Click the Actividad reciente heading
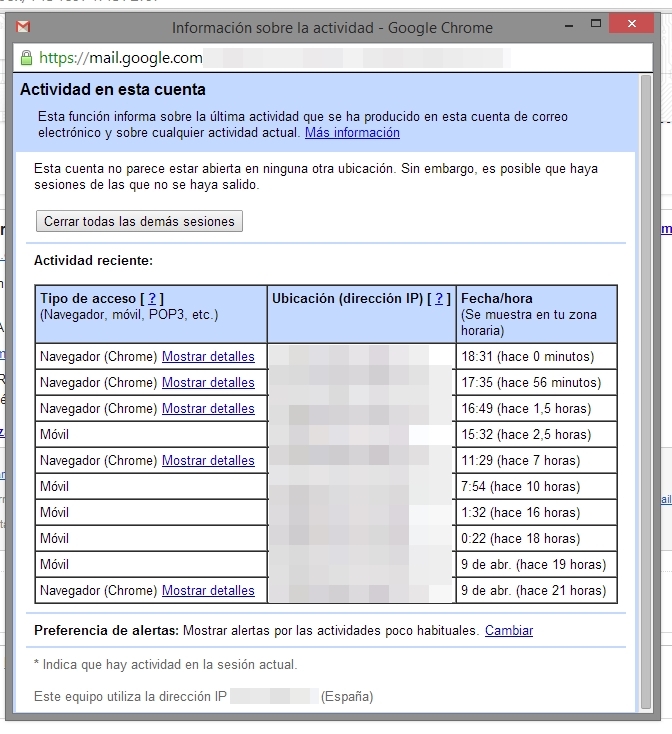The width and height of the screenshot is (672, 734). (x=94, y=261)
